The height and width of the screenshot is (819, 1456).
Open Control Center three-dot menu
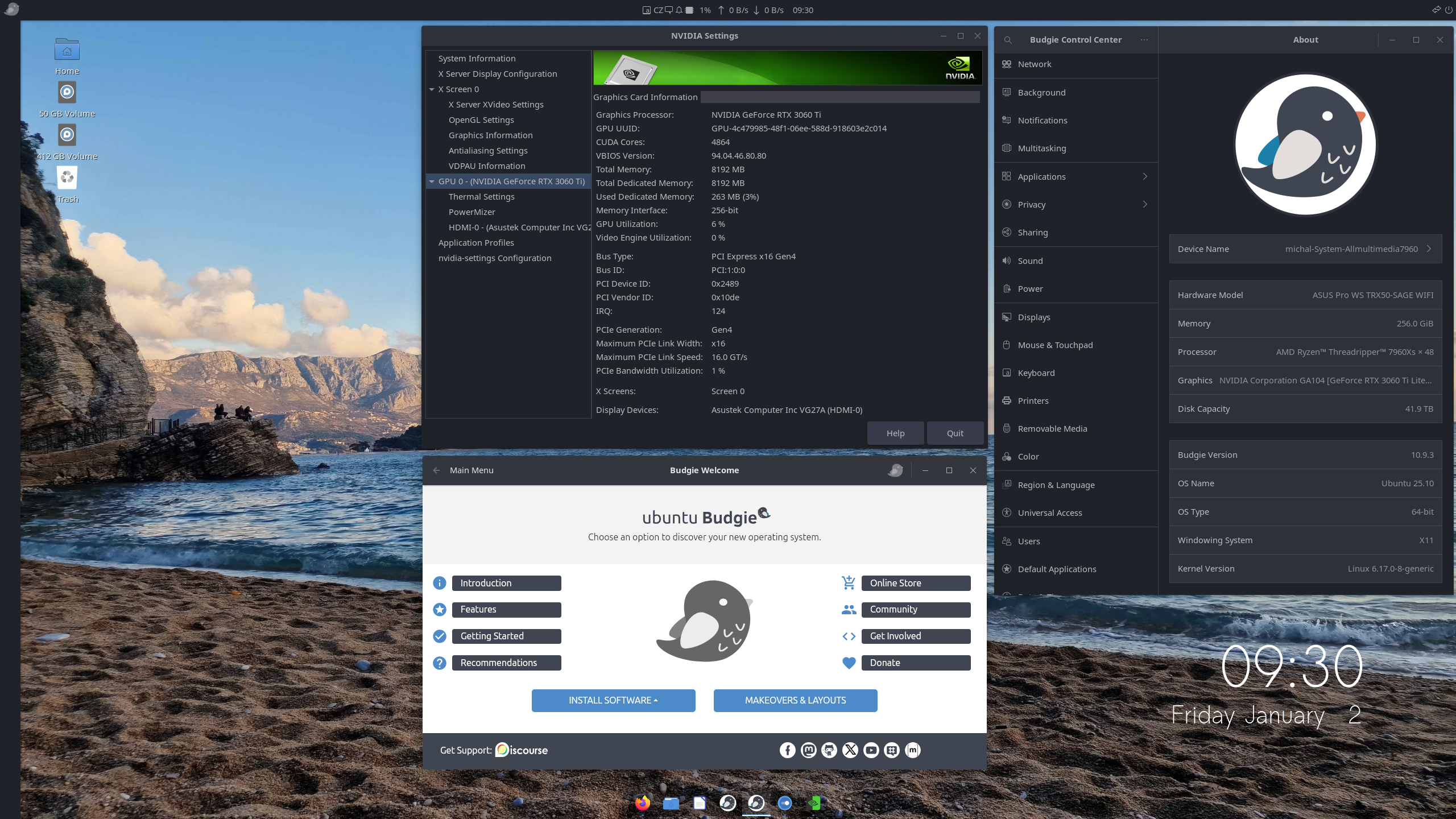tap(1144, 40)
